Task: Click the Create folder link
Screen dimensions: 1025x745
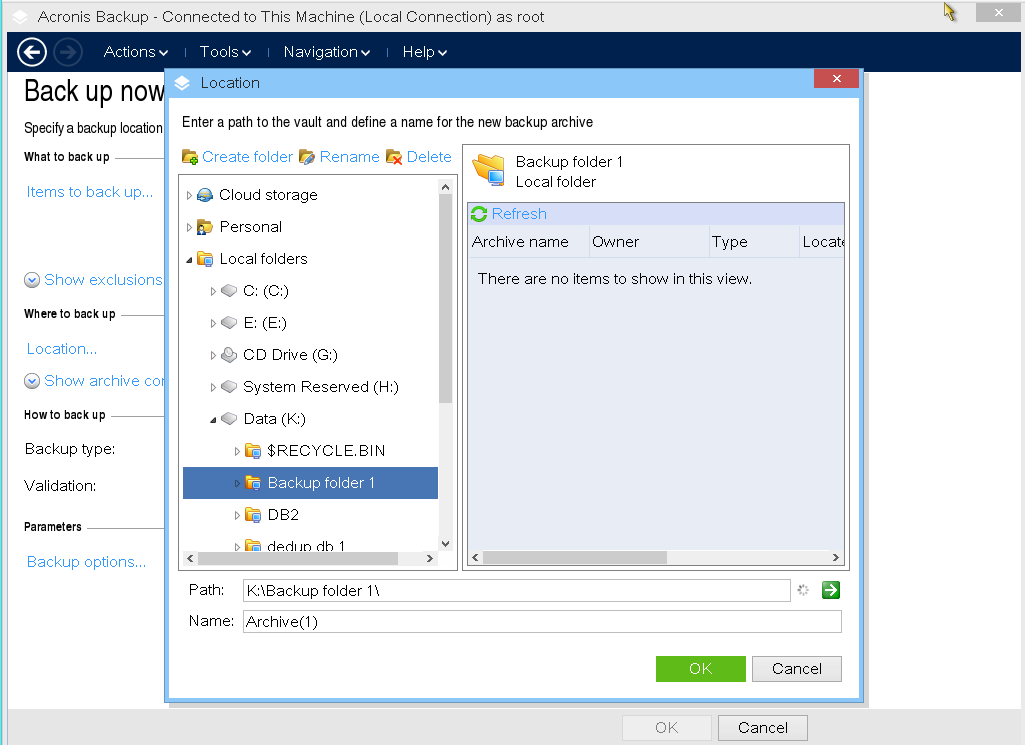Action: 247,157
